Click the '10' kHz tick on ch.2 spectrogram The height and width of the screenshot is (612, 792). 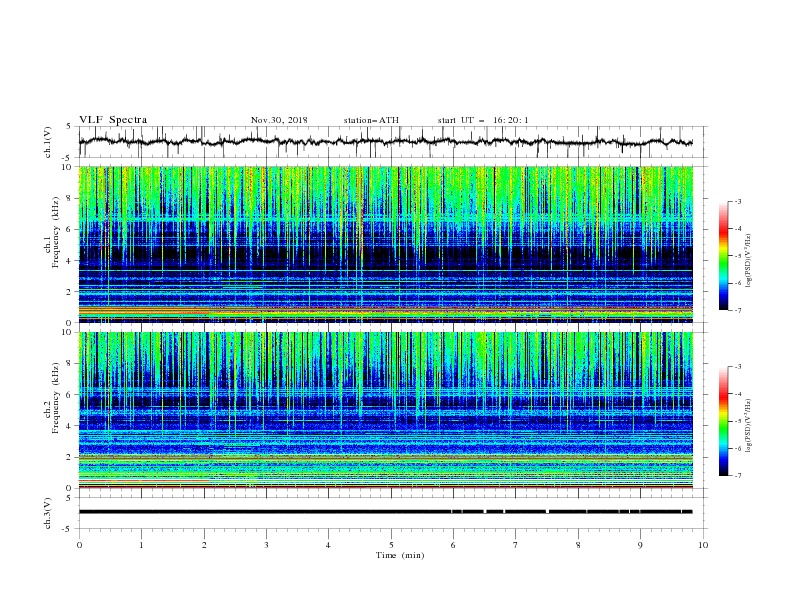[x=69, y=332]
